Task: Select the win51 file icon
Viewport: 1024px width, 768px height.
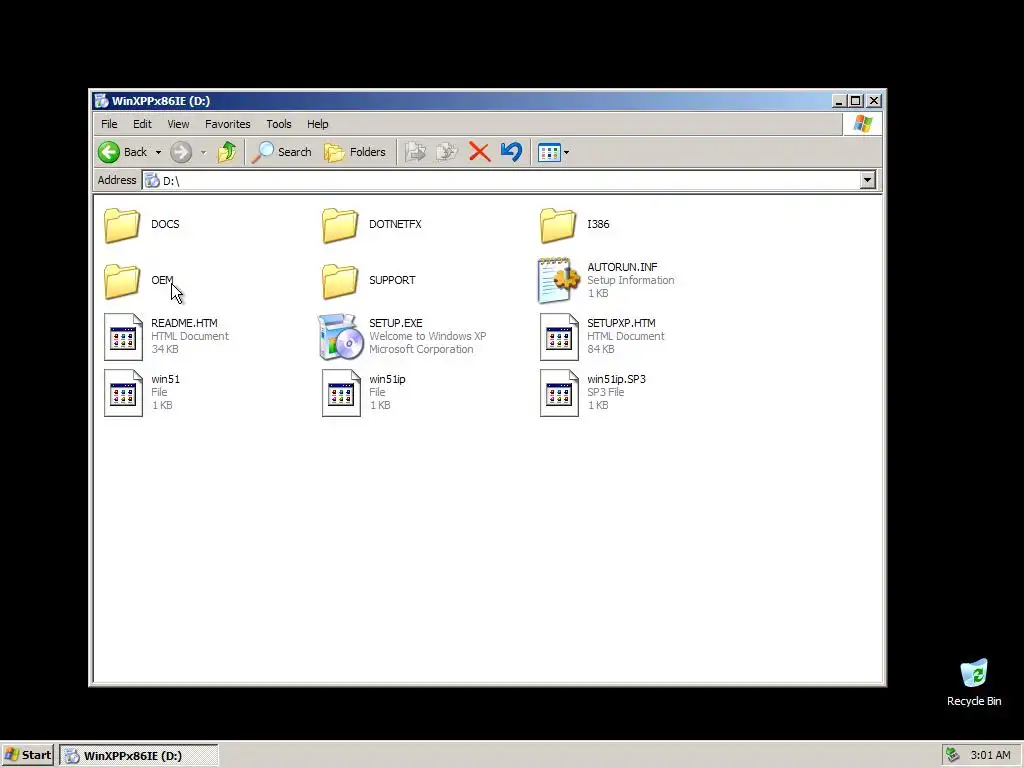Action: [123, 393]
